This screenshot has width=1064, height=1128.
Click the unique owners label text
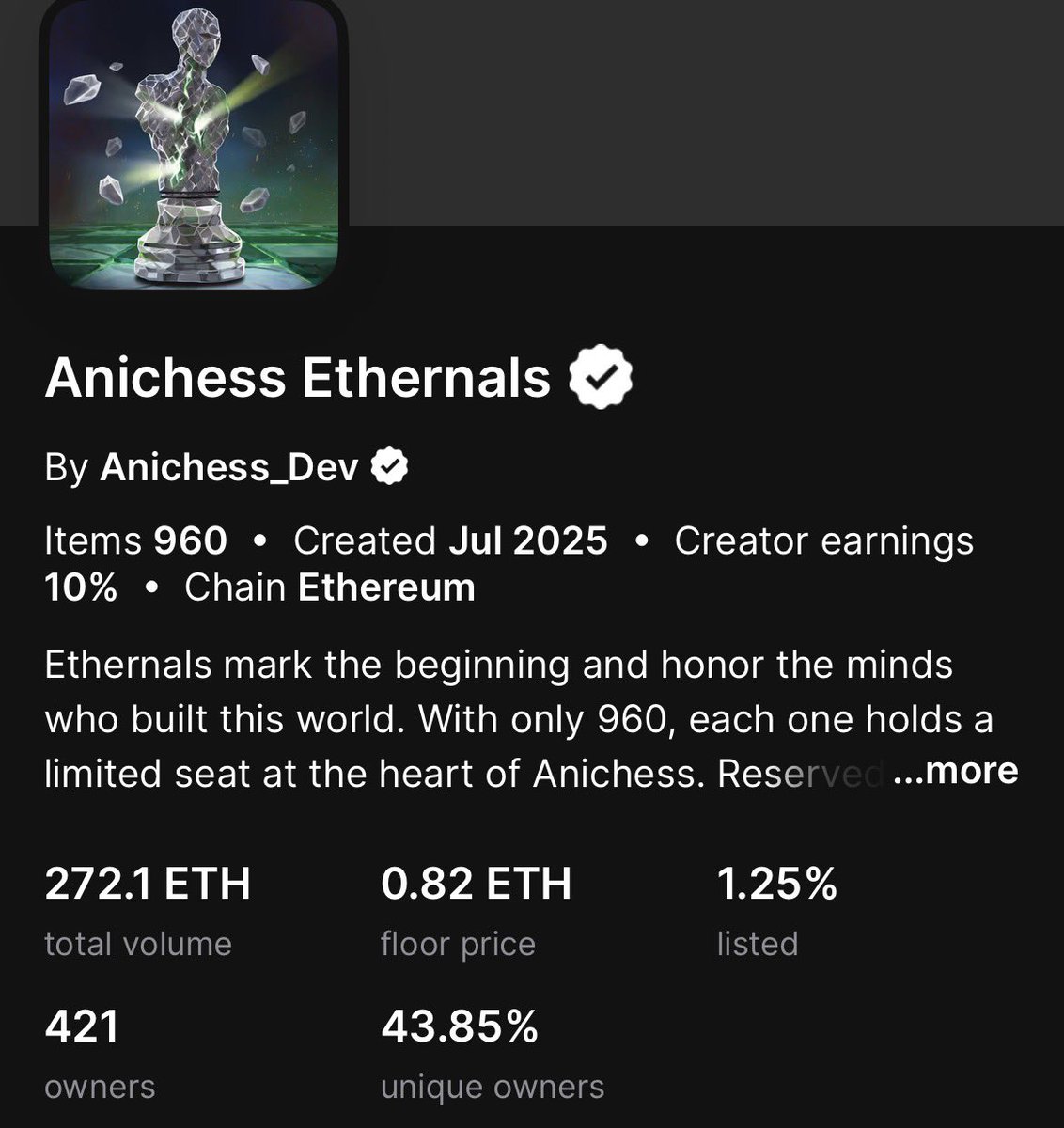coord(493,1087)
